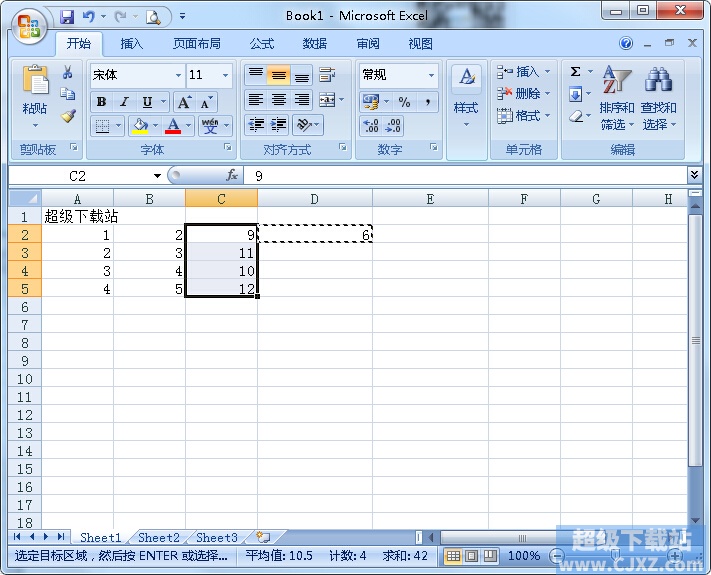Toggle center horizontal alignment
Viewport: 711px width, 575px height.
tap(279, 100)
